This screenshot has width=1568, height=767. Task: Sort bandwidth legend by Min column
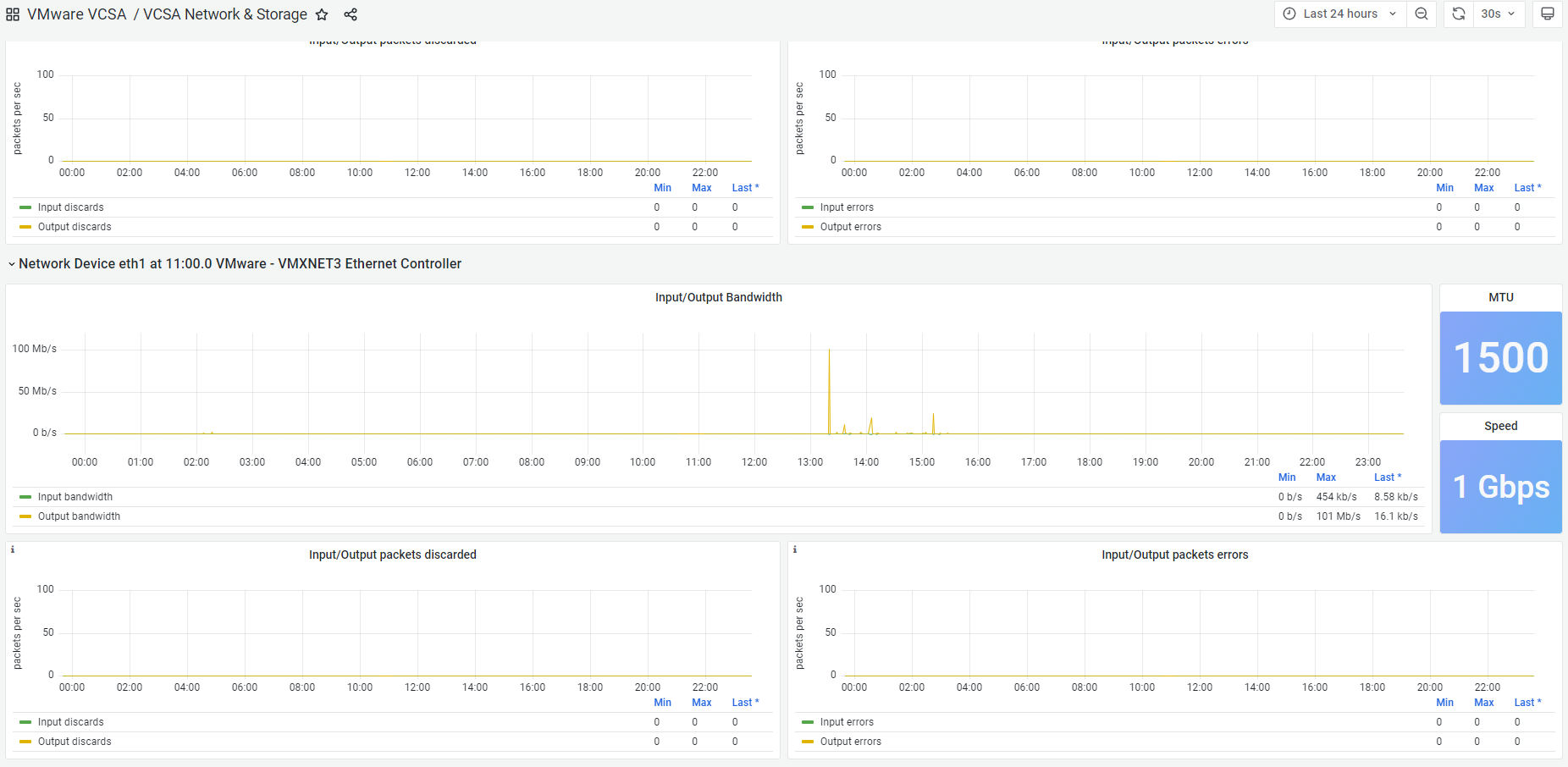point(1287,477)
